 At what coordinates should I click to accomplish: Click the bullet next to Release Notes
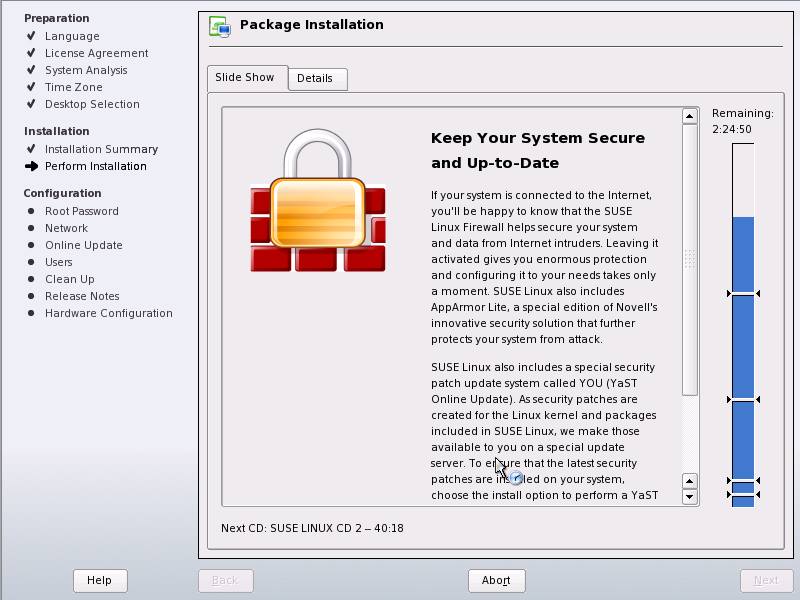[x=31, y=296]
